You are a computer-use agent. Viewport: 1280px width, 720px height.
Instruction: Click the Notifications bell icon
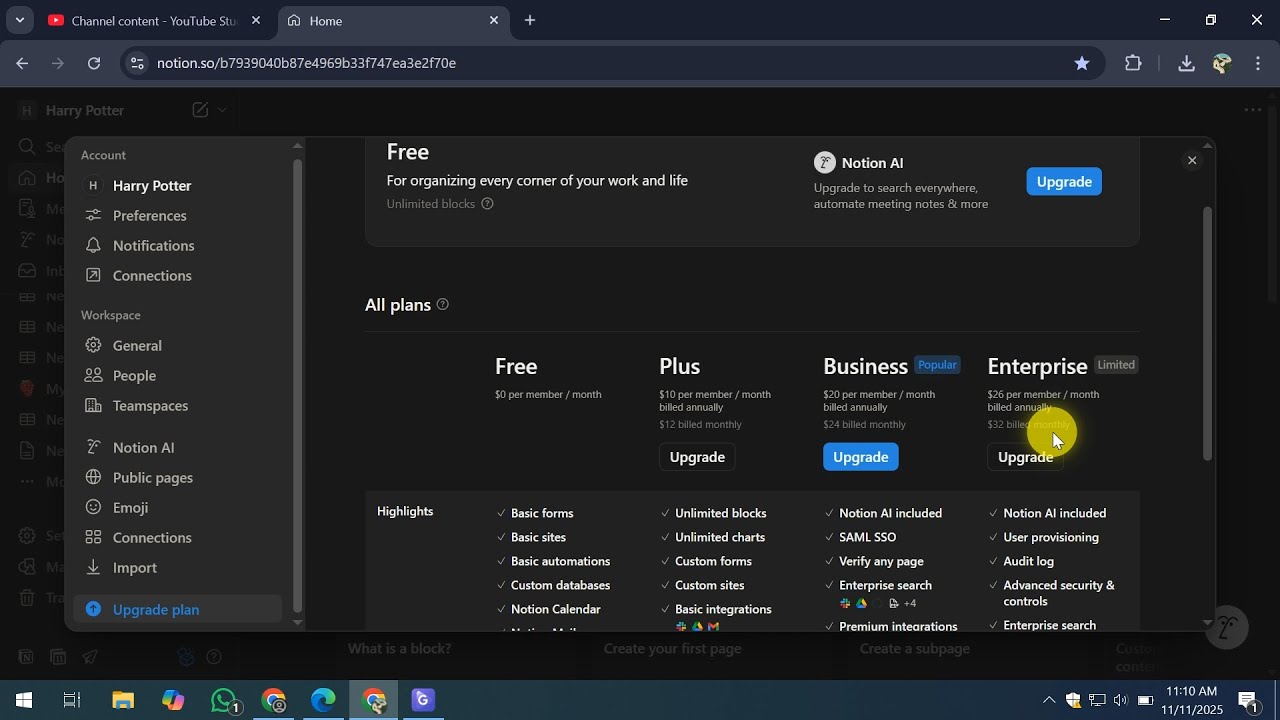pyautogui.click(x=93, y=246)
